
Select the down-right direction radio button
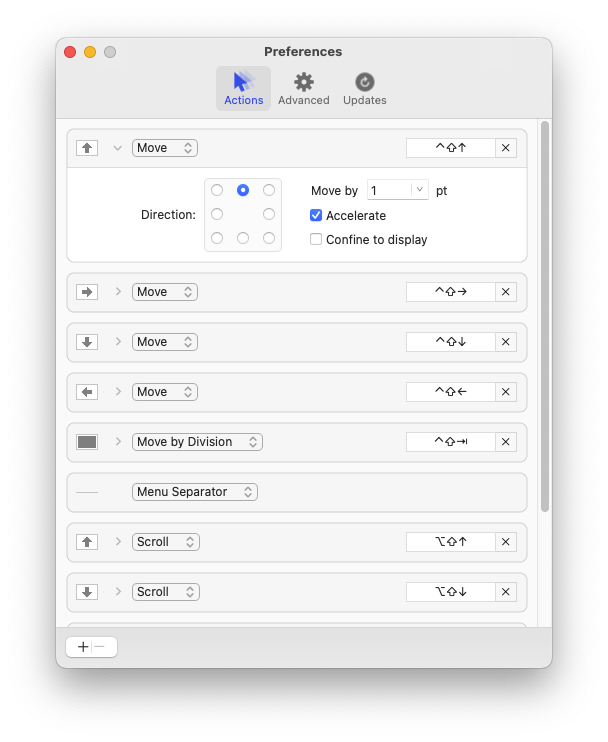[x=269, y=238]
